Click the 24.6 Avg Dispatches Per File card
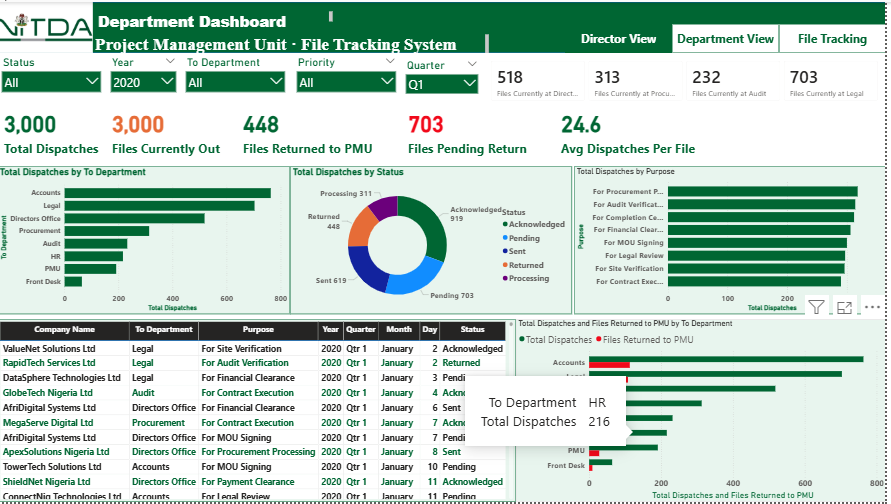The height and width of the screenshot is (504, 891). coord(628,135)
